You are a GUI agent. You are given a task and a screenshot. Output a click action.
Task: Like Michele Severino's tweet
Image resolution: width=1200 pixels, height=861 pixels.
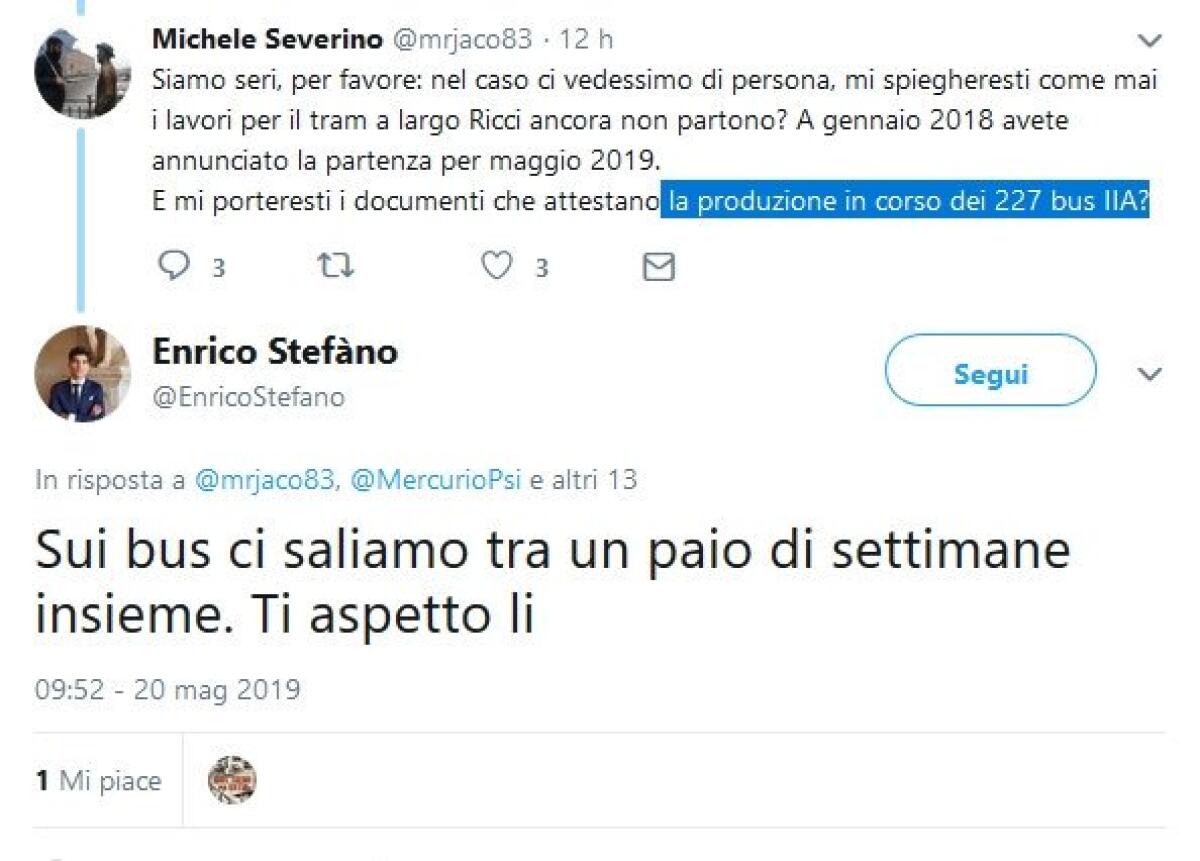pos(495,266)
